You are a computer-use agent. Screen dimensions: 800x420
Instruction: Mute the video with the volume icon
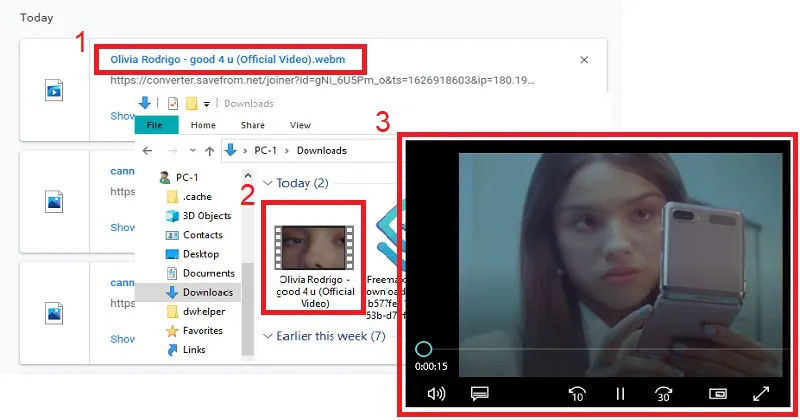click(x=436, y=393)
